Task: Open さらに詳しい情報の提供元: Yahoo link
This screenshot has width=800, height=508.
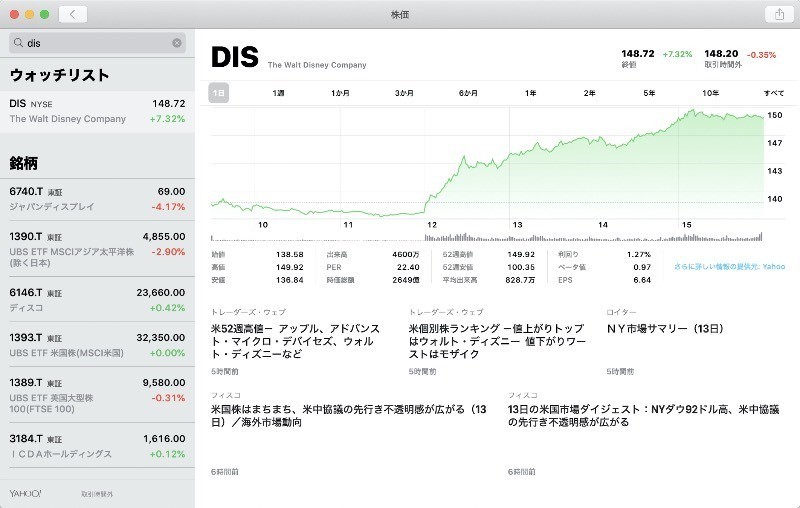Action: pyautogui.click(x=730, y=266)
